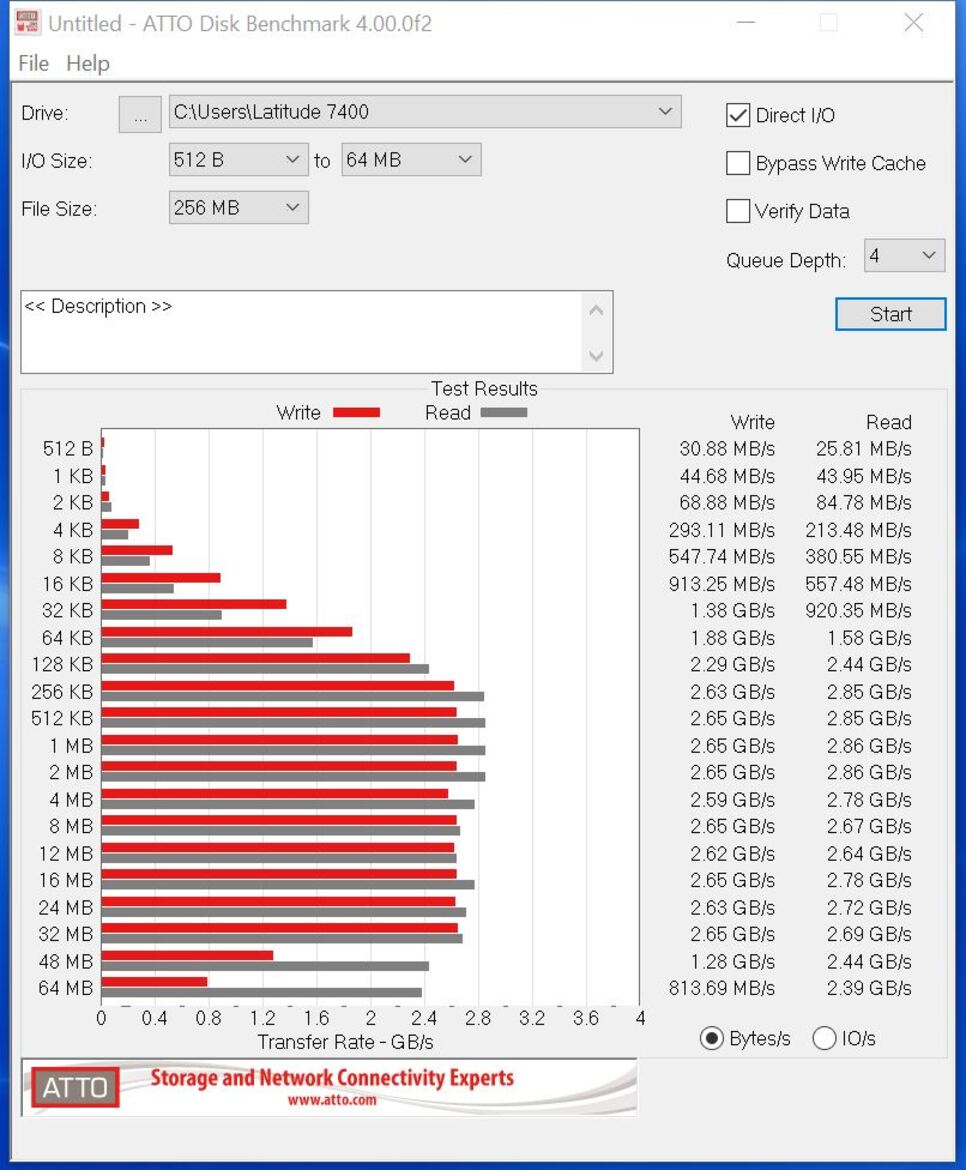The height and width of the screenshot is (1170, 966).
Task: Click the Transfer Rate - GB/s axis label
Action: tap(345, 1042)
